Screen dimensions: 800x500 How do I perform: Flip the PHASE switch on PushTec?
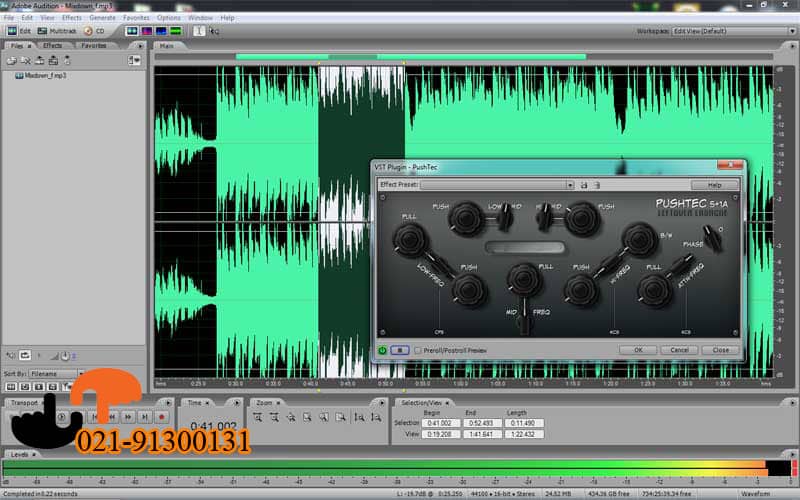712,237
